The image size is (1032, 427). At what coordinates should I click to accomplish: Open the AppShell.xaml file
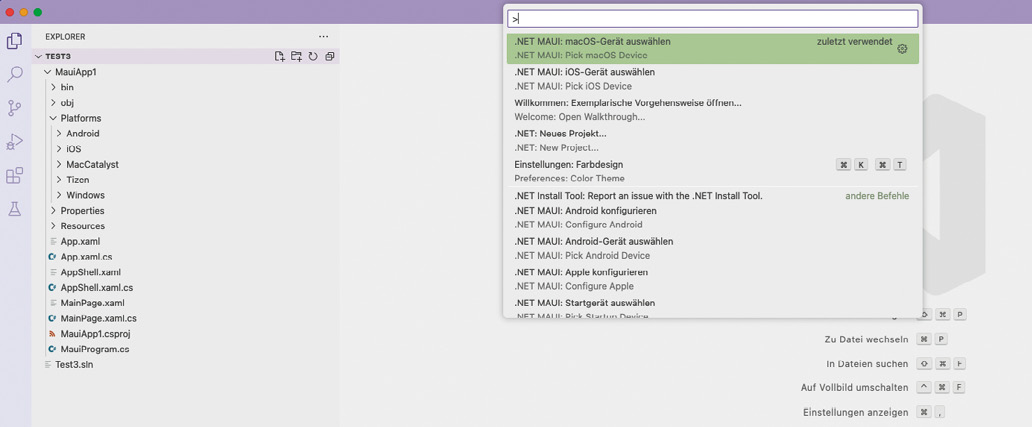tap(90, 272)
